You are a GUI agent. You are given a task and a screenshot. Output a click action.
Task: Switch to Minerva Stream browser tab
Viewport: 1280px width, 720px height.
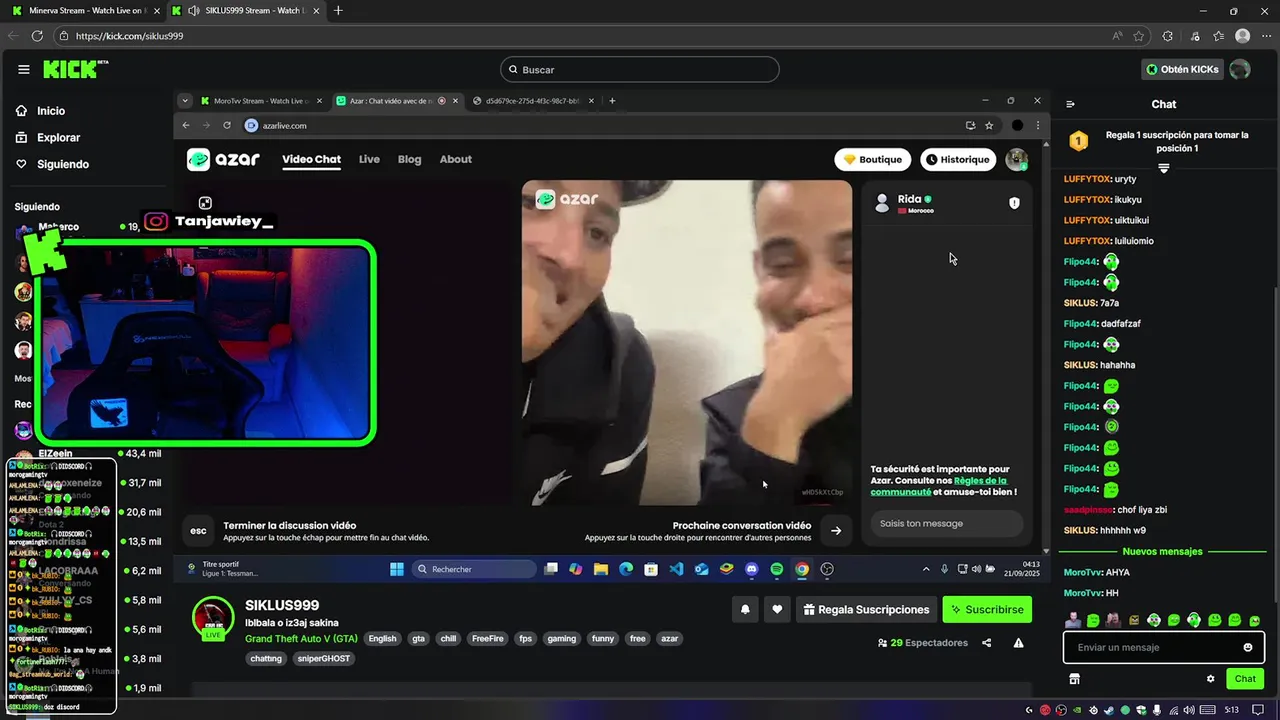[x=85, y=11]
